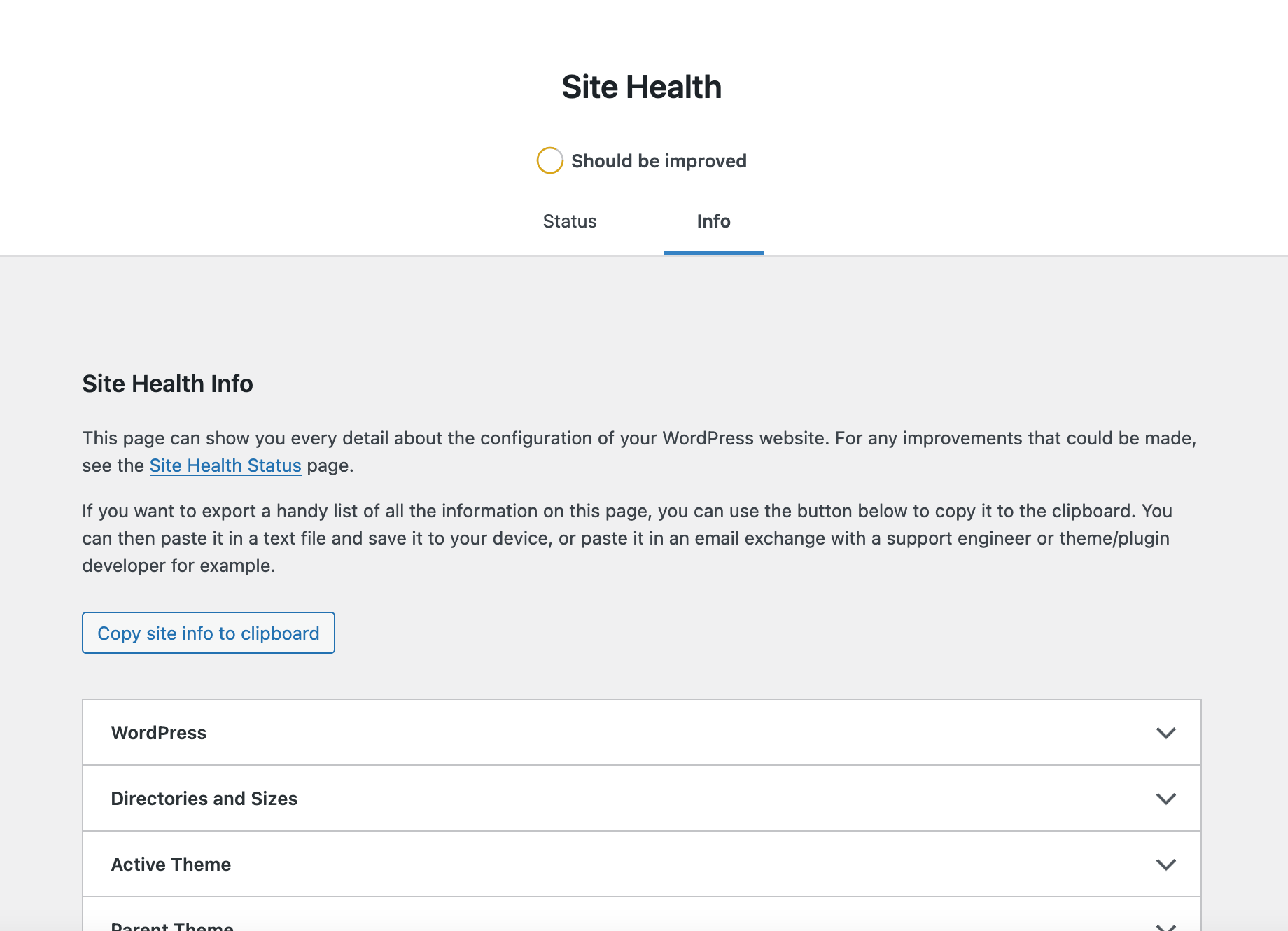Click the WordPress section chevron icon
1288x931 pixels.
click(1165, 733)
